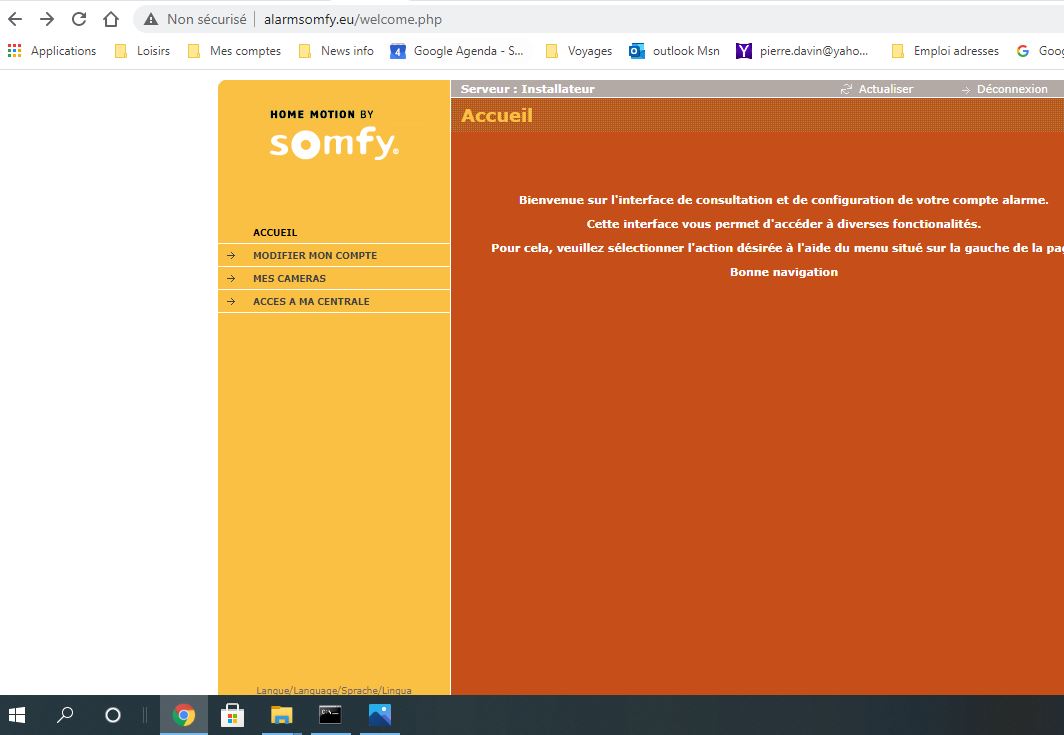Click the browser forward arrow
1064x735 pixels.
(x=47, y=19)
